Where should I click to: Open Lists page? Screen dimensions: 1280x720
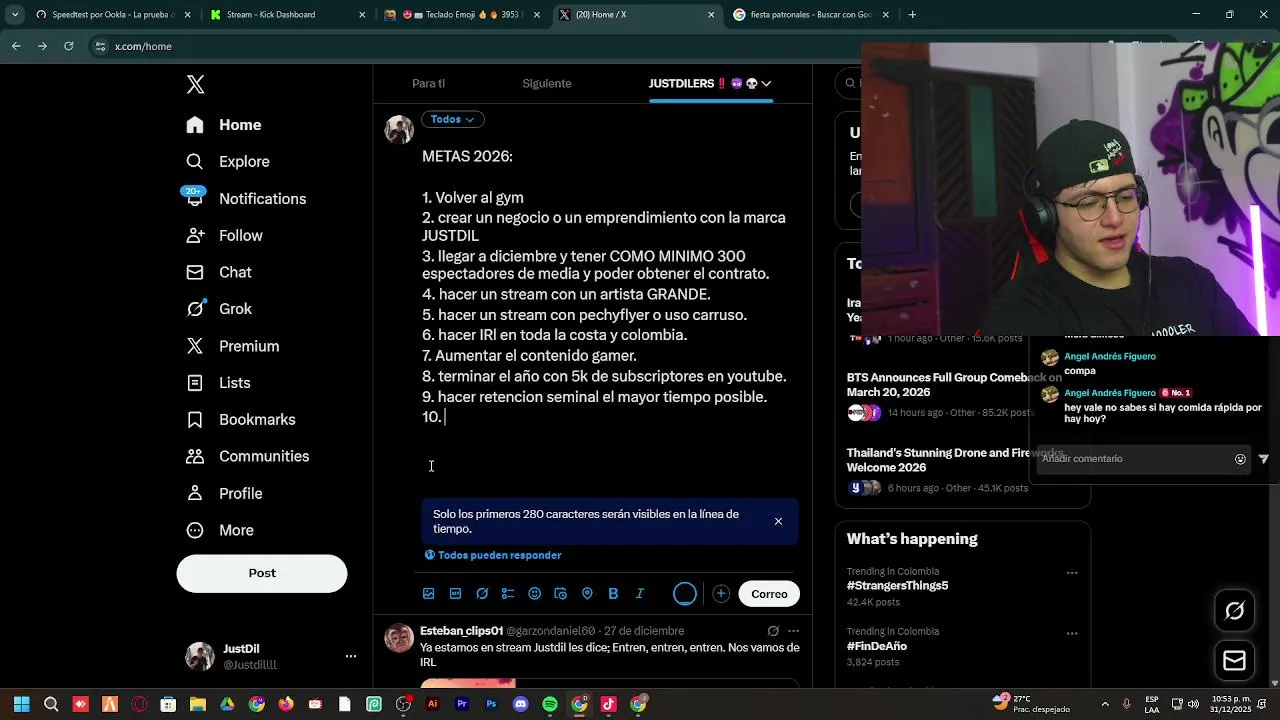point(218,383)
